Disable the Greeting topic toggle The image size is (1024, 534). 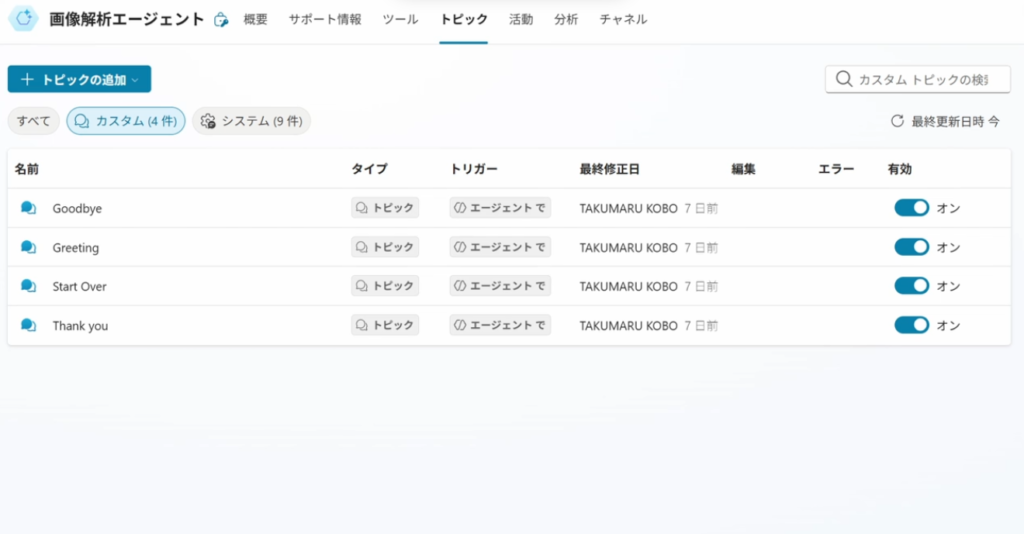(x=911, y=247)
